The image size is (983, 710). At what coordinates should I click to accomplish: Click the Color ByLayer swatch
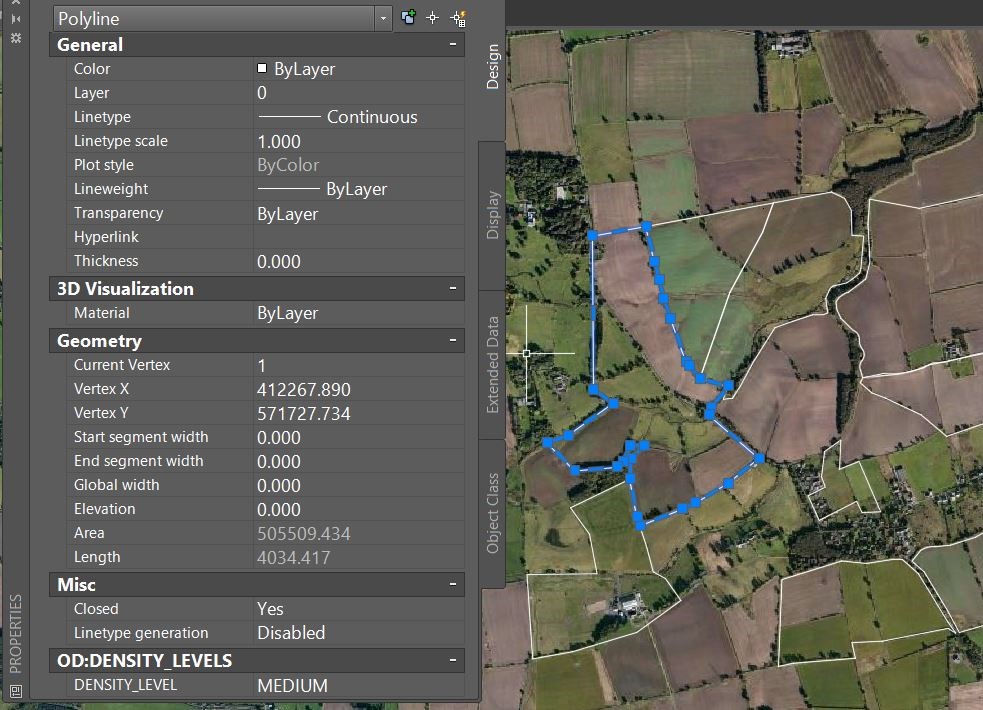point(262,68)
